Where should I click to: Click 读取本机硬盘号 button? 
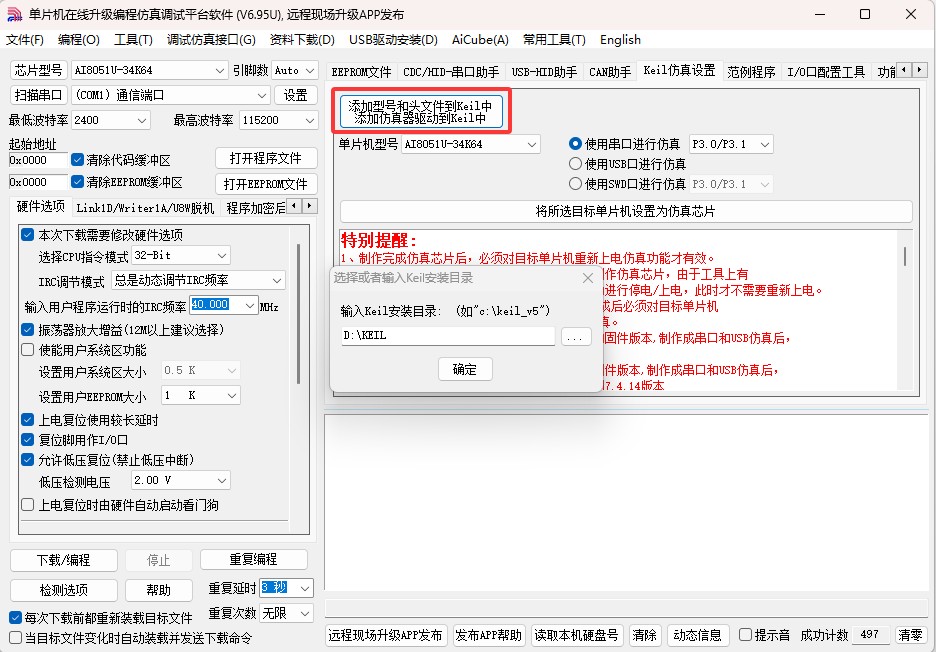click(x=576, y=635)
